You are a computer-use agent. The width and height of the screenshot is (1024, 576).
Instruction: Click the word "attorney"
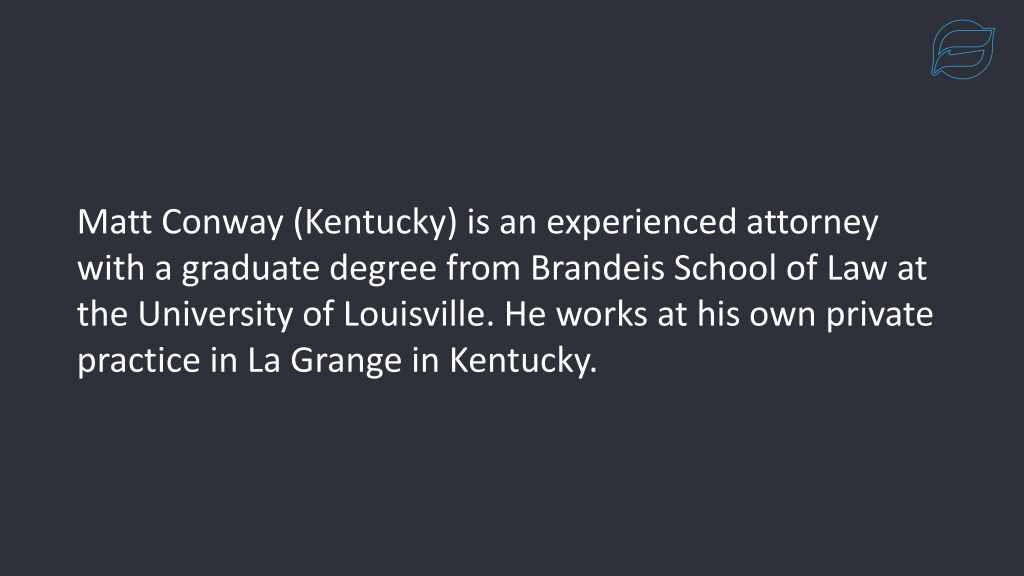pyautogui.click(x=812, y=223)
